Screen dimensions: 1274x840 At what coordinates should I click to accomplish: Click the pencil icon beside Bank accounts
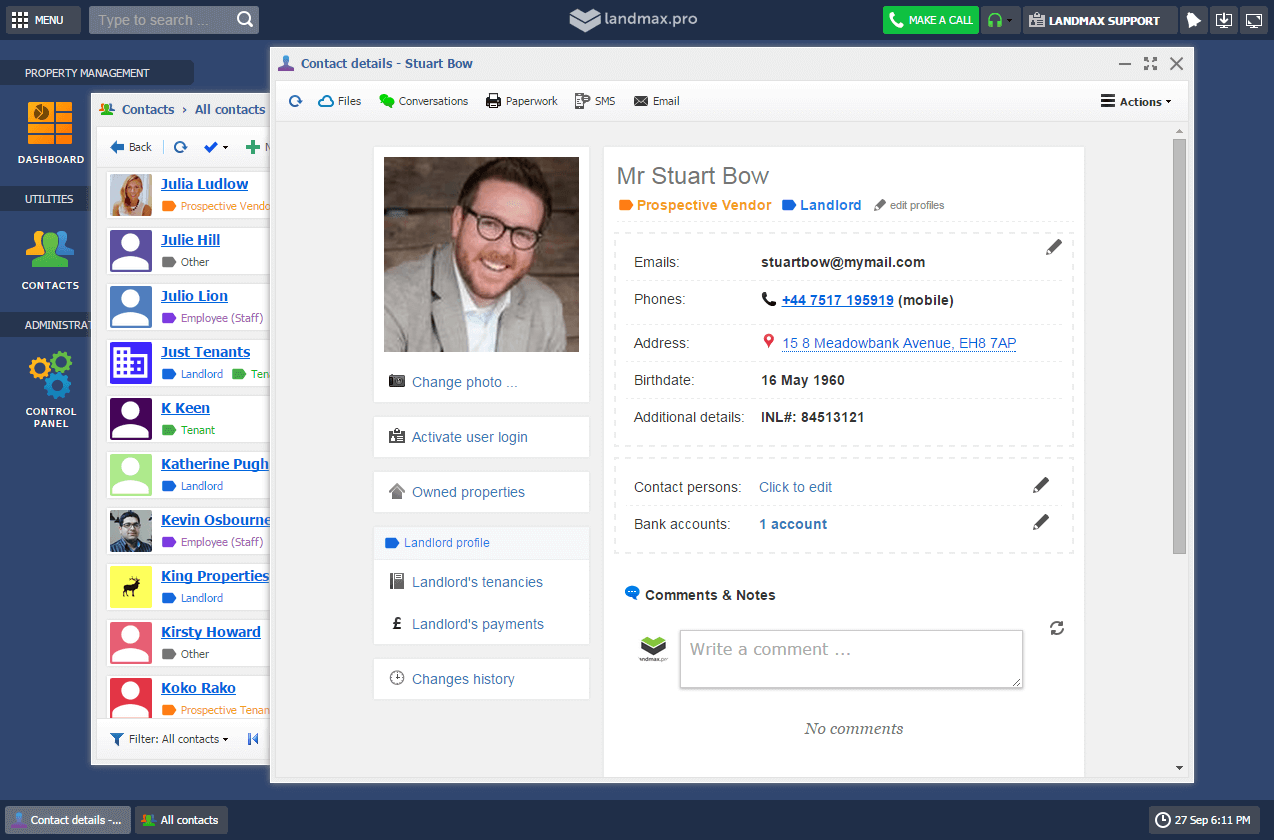pos(1041,522)
